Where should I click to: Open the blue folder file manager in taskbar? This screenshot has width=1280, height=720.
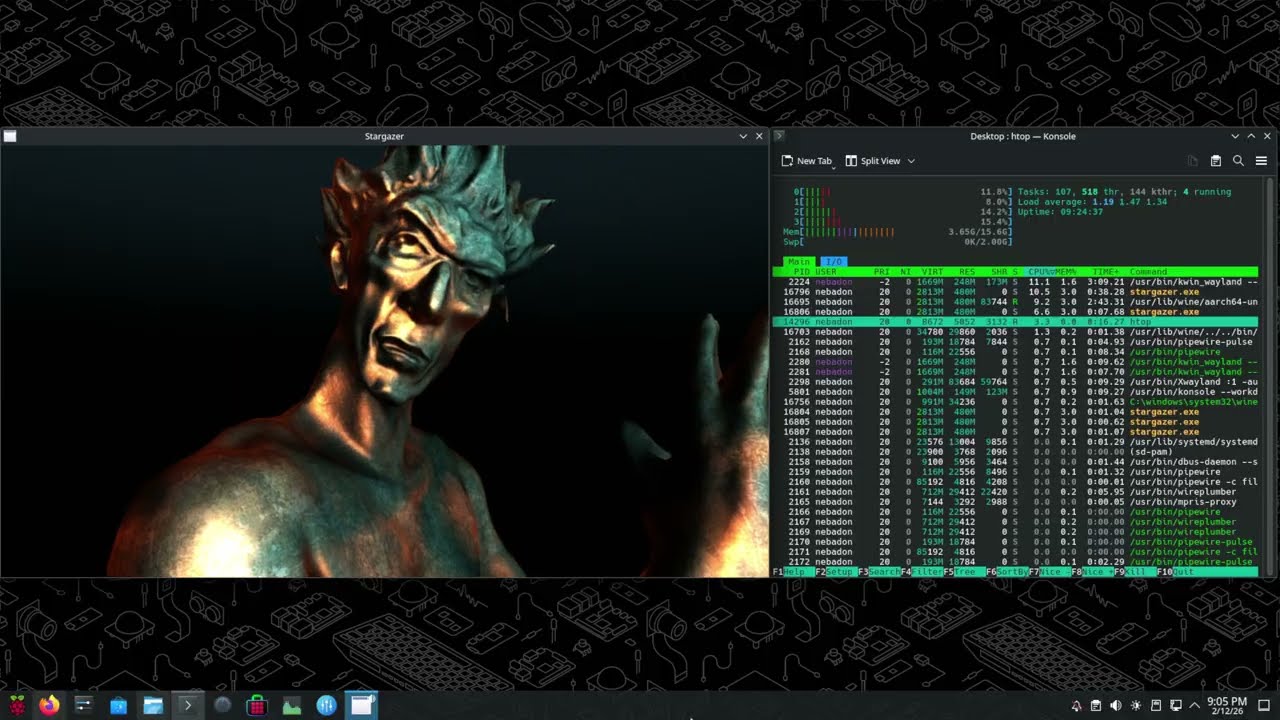153,705
